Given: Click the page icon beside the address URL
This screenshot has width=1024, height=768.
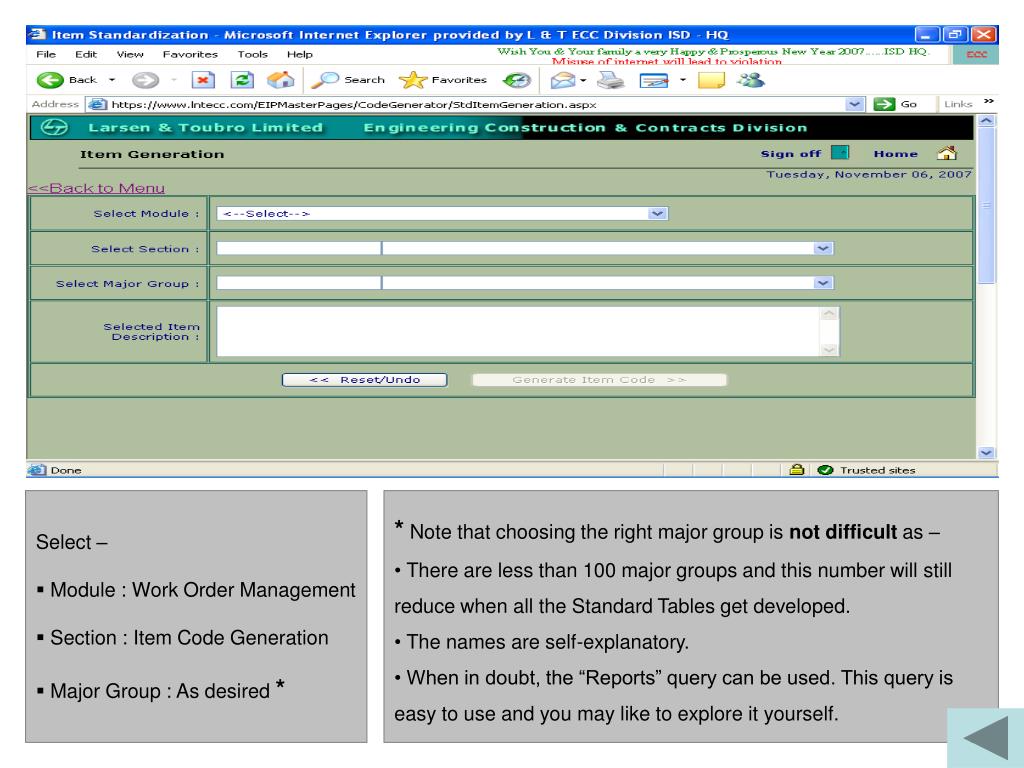Looking at the screenshot, I should click(x=97, y=104).
